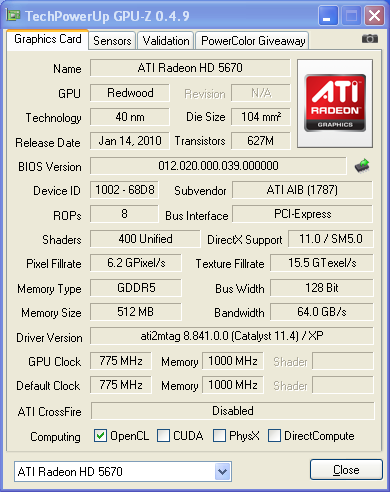The width and height of the screenshot is (390, 492).
Task: Click the DirectX Support label
Action: [x=245, y=240]
